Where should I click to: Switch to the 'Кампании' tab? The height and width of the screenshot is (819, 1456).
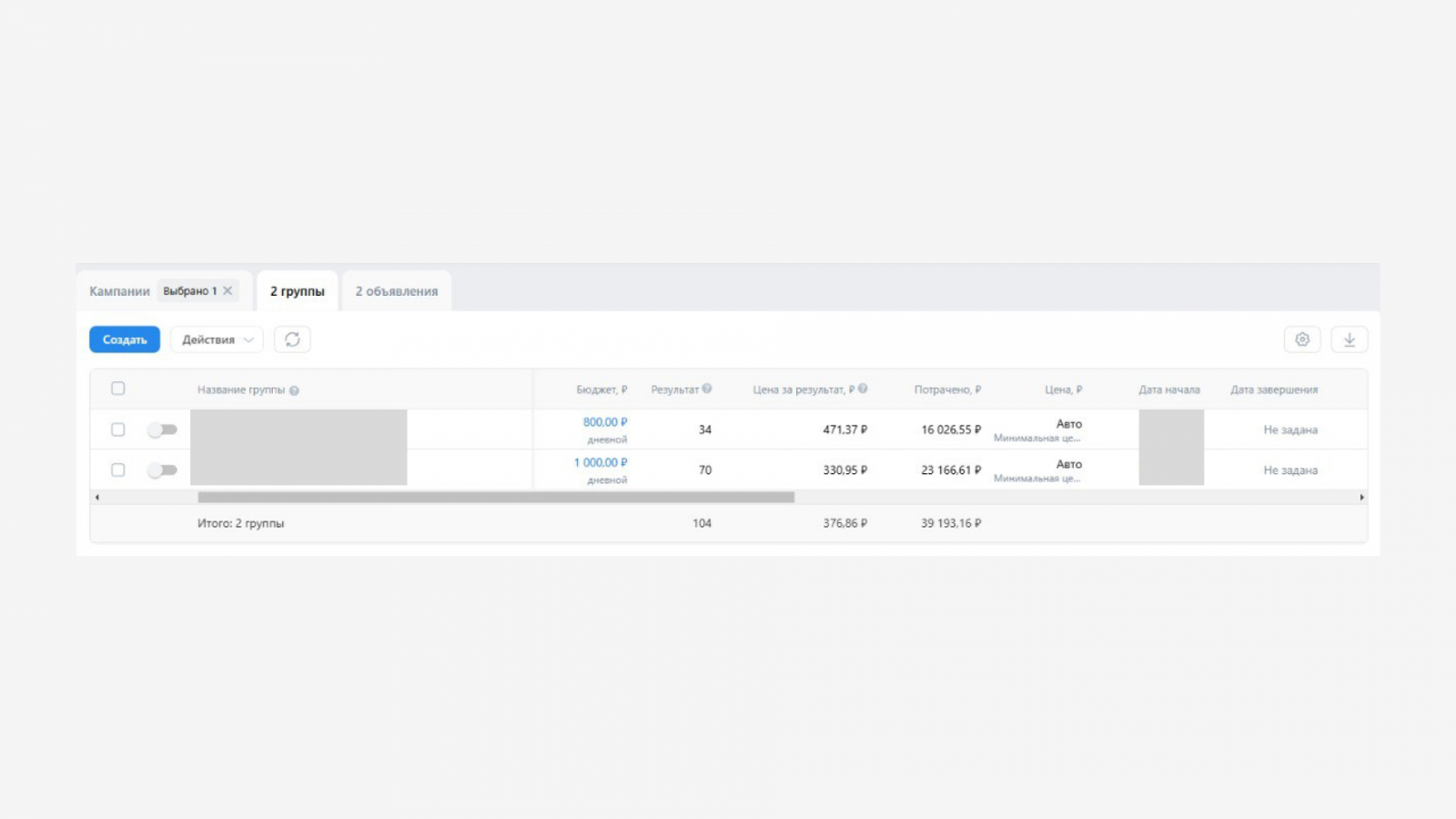119,291
